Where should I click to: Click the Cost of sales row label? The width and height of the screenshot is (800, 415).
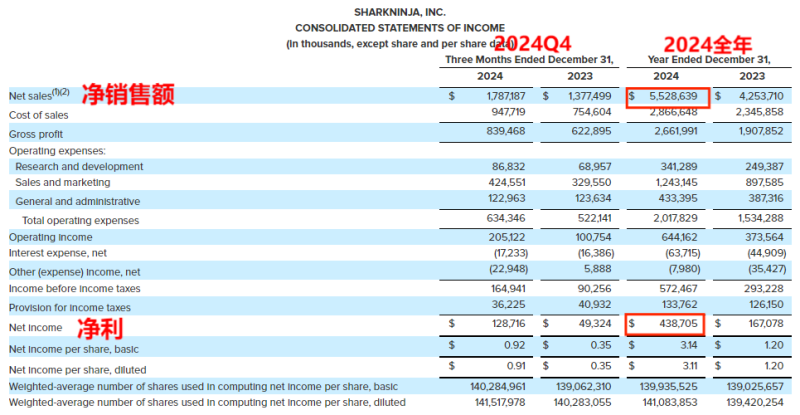[39, 115]
